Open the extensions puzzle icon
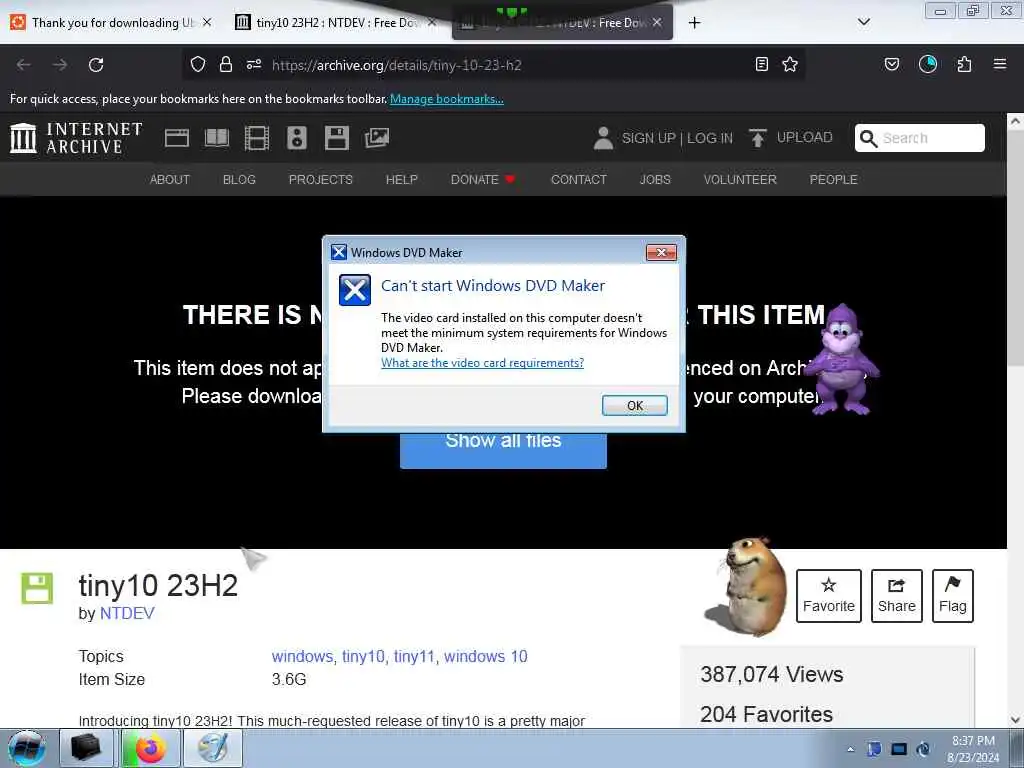This screenshot has width=1024, height=768. (965, 64)
